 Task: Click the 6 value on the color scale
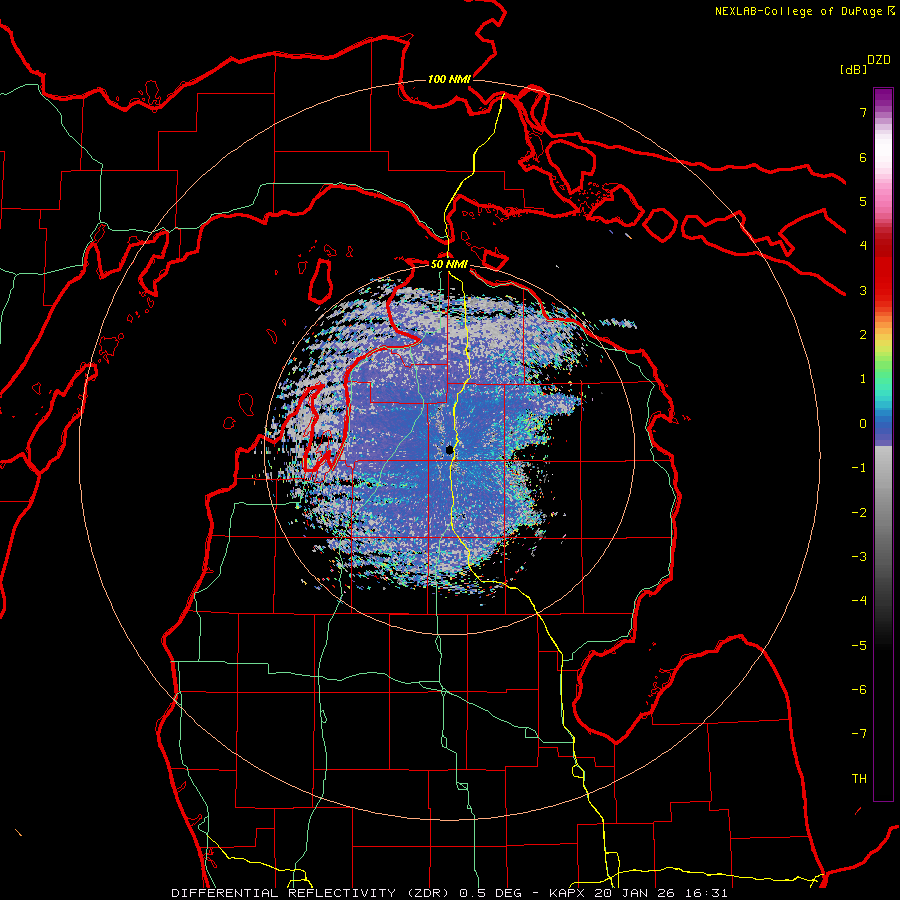pyautogui.click(x=863, y=157)
